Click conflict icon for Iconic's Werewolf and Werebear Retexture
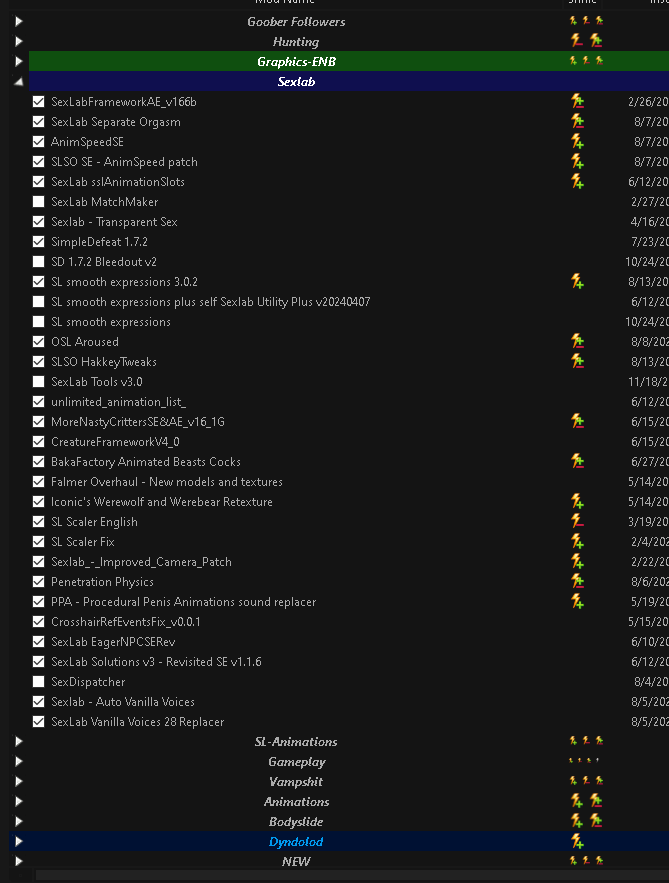Screen dimensions: 669x883 577,501
